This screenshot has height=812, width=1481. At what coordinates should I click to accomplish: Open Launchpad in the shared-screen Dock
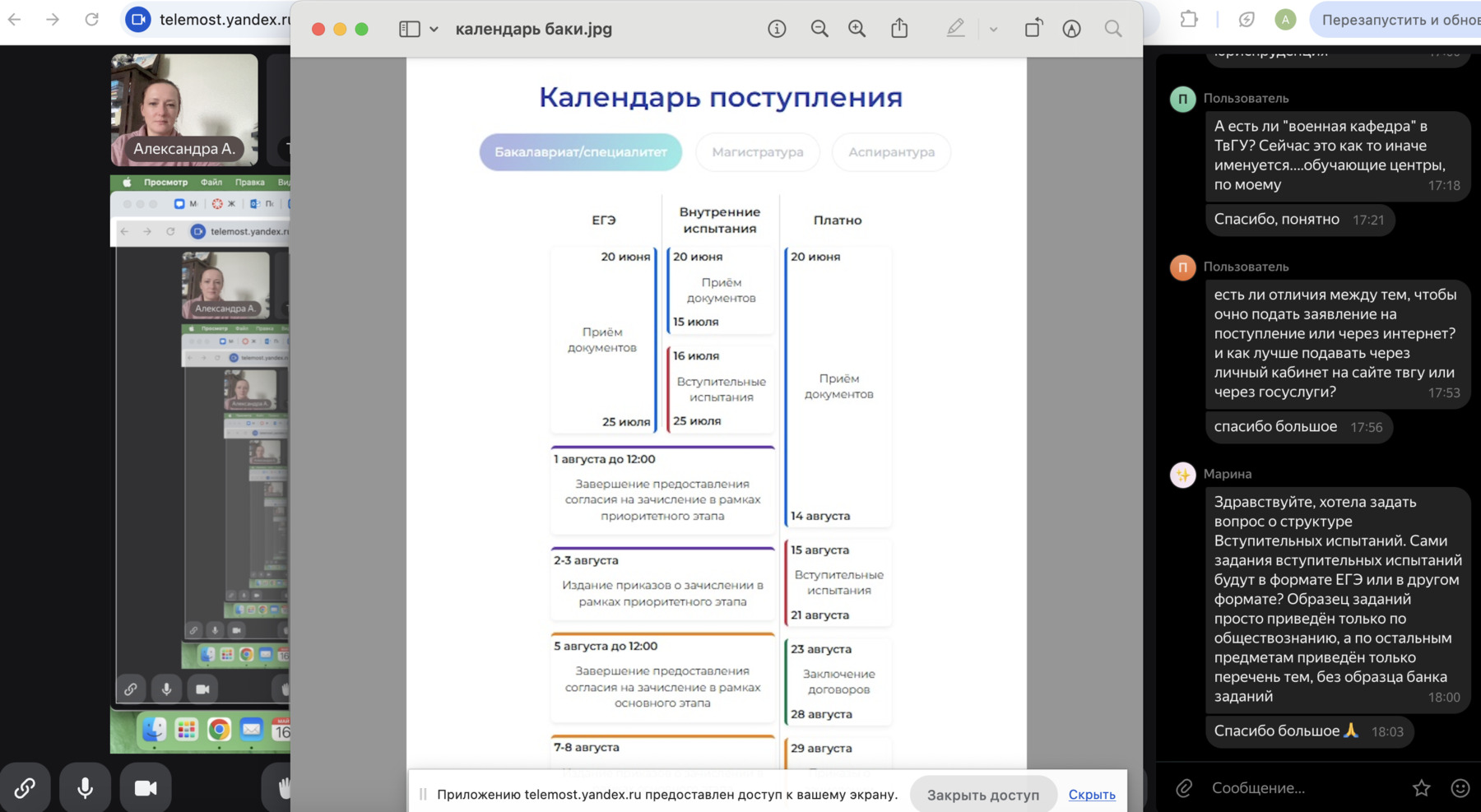tap(187, 729)
